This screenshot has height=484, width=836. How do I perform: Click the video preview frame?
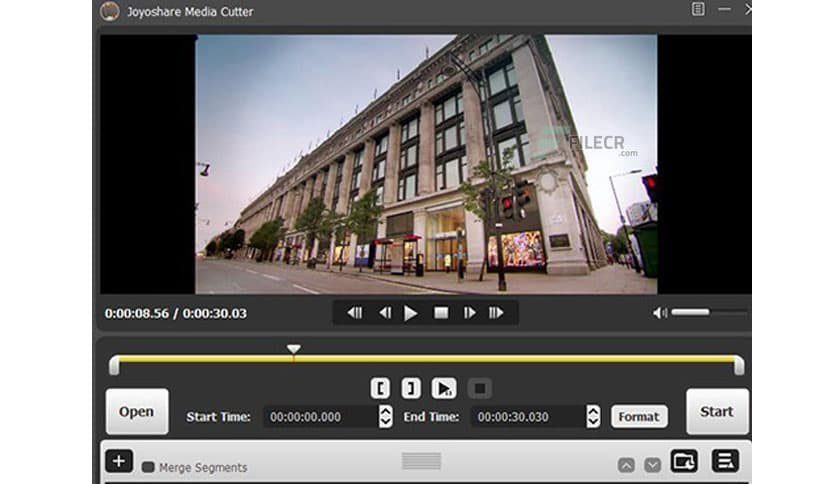point(426,164)
